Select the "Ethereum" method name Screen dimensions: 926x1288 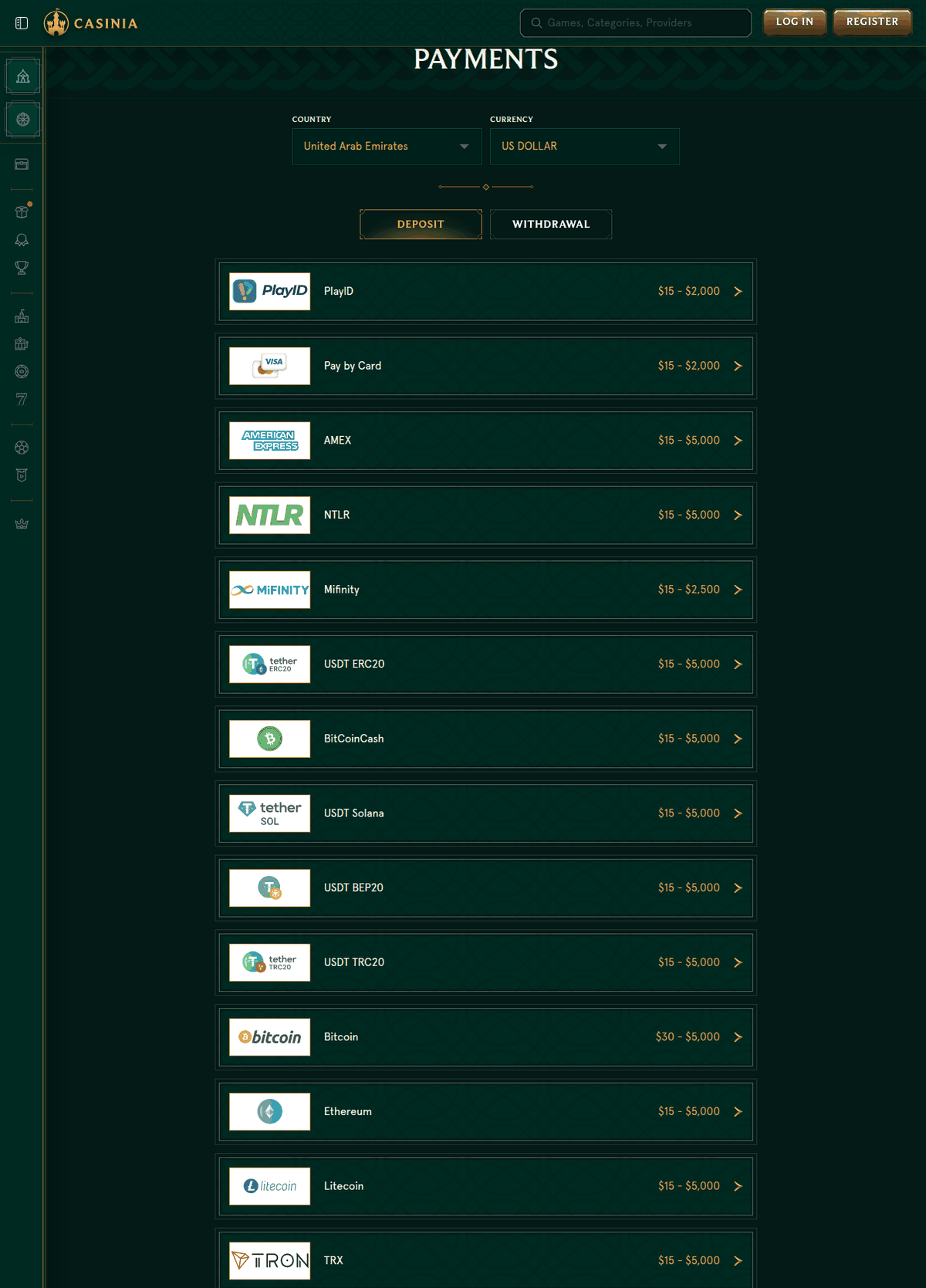point(348,1112)
